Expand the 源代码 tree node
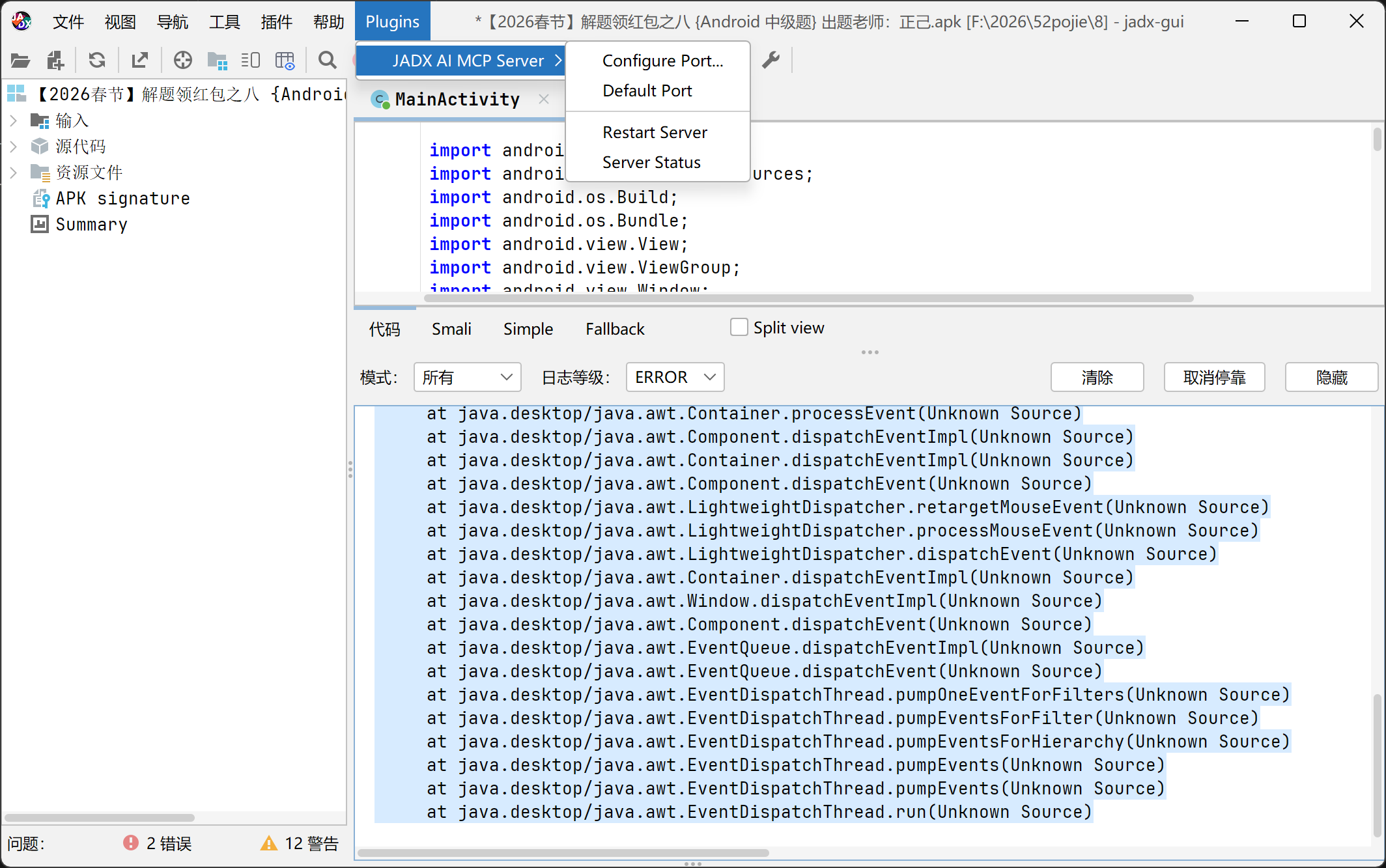Viewport: 1386px width, 868px height. point(14,147)
